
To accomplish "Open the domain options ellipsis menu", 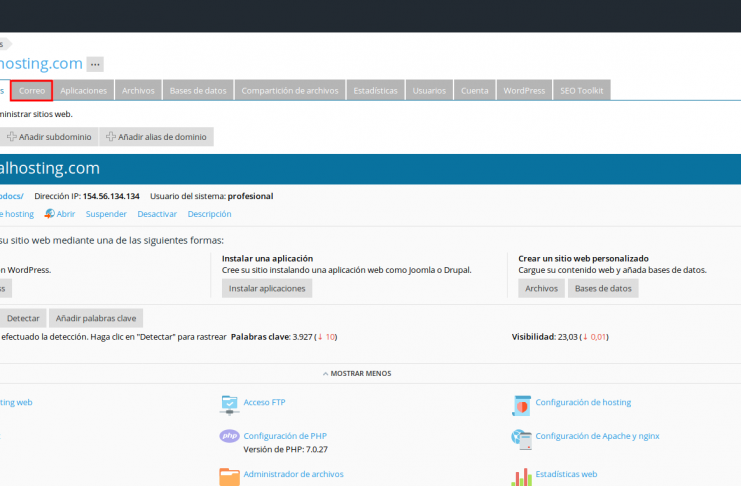I will coord(95,64).
